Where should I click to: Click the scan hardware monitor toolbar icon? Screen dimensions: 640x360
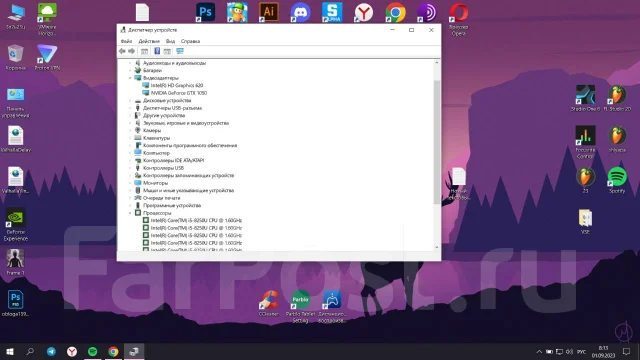coord(180,51)
